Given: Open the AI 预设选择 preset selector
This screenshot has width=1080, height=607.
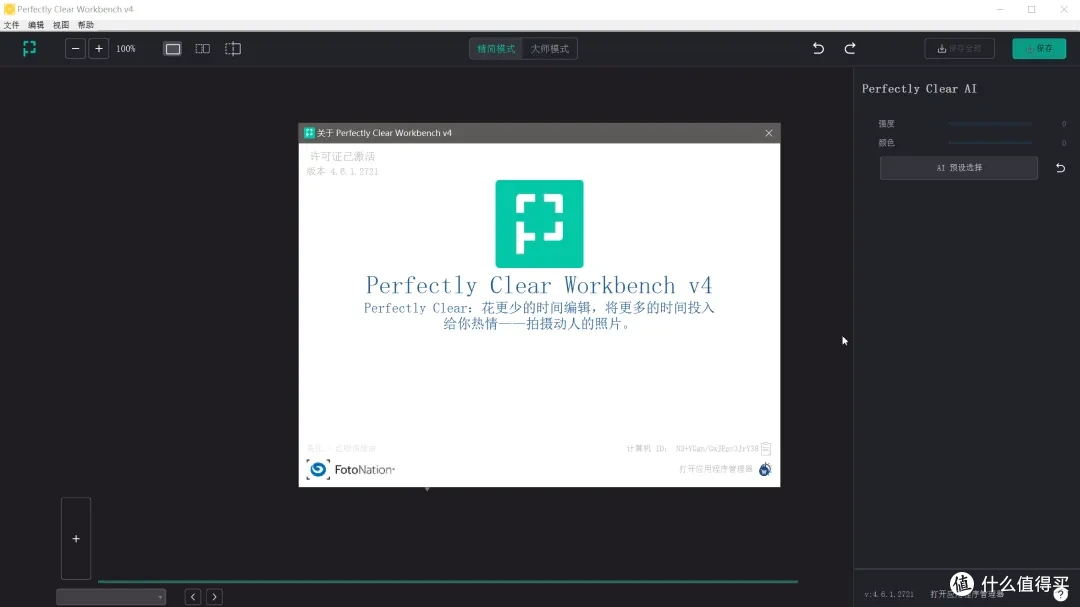Looking at the screenshot, I should [x=959, y=167].
